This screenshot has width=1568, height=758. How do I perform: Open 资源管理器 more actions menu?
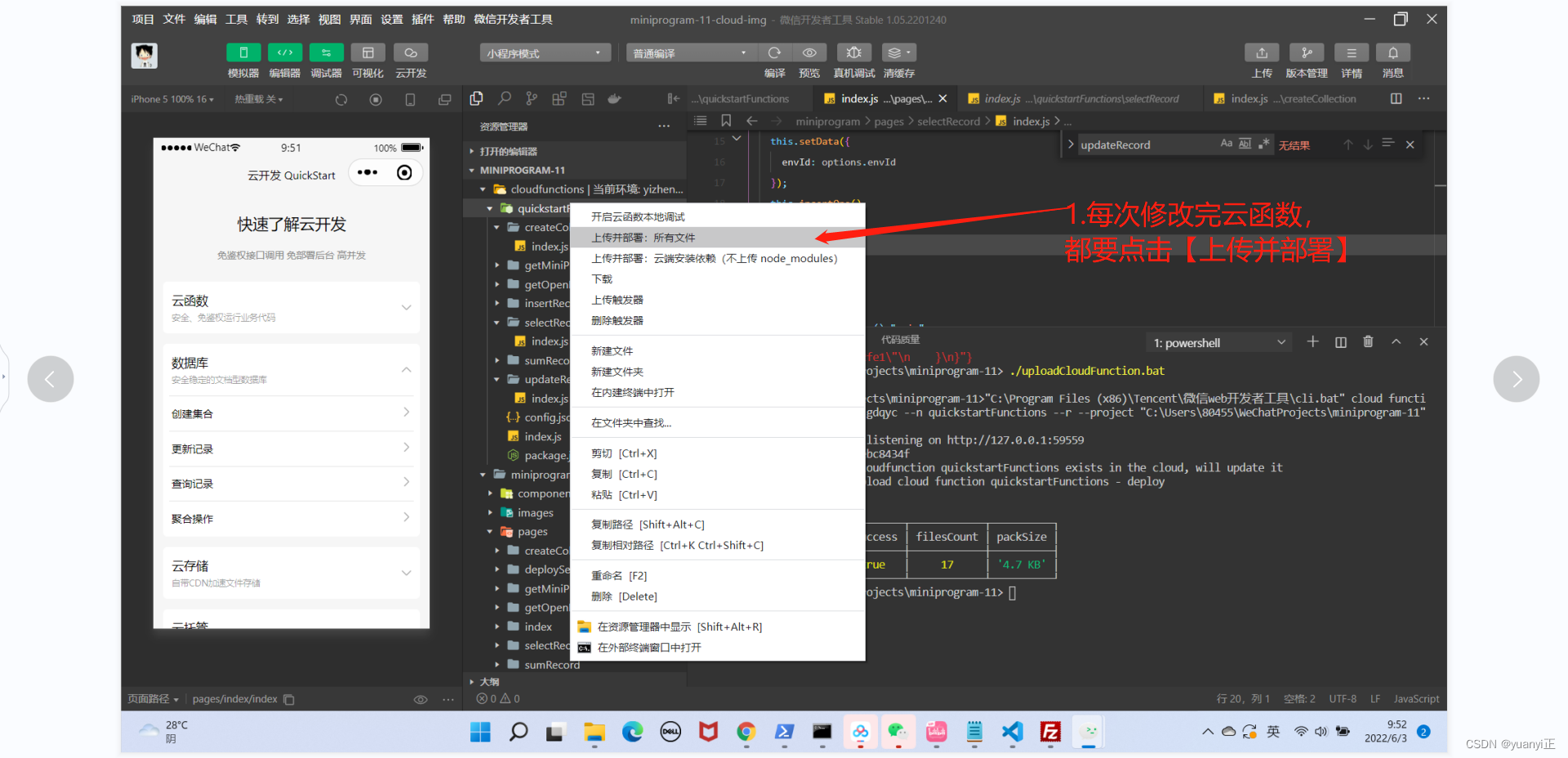[x=664, y=127]
